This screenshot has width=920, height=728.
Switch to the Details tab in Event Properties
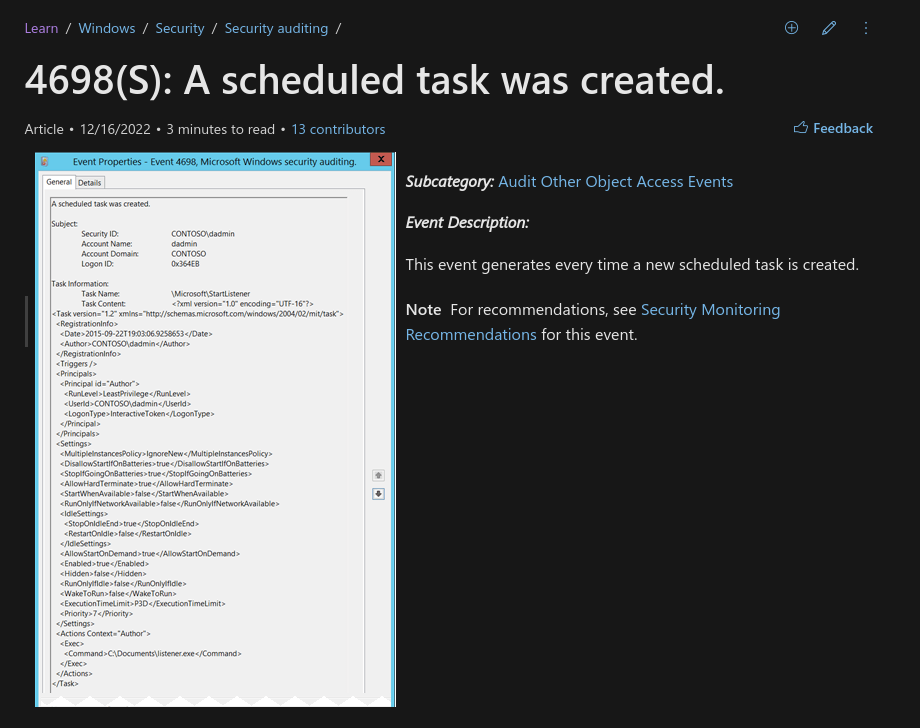point(90,182)
